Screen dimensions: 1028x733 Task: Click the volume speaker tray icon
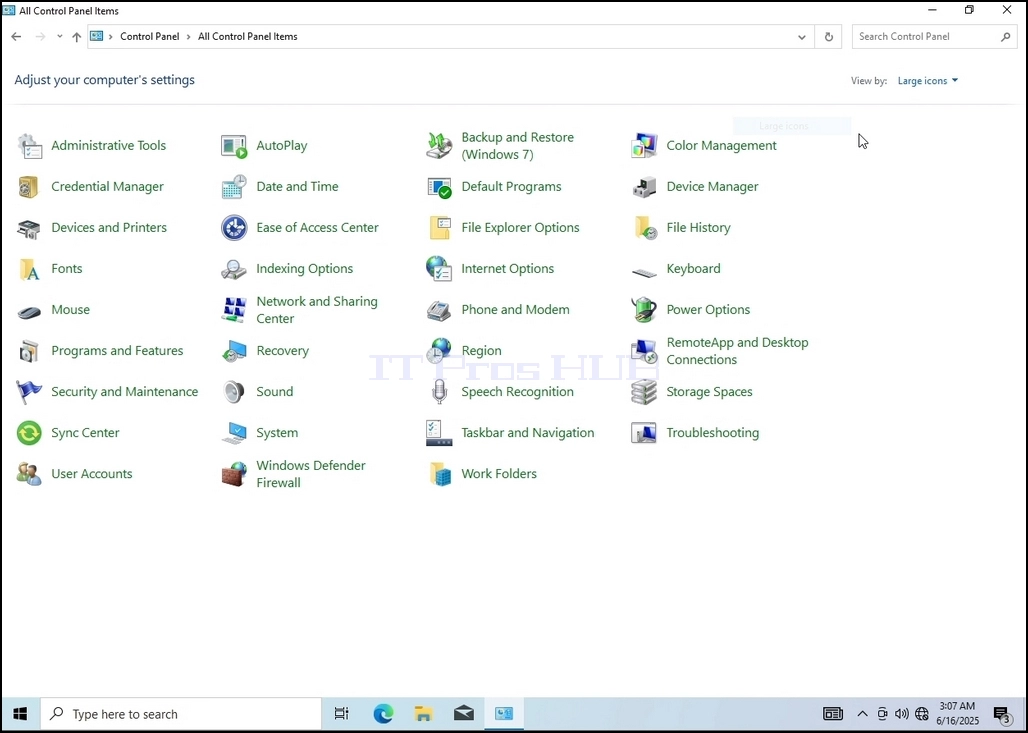[902, 714]
